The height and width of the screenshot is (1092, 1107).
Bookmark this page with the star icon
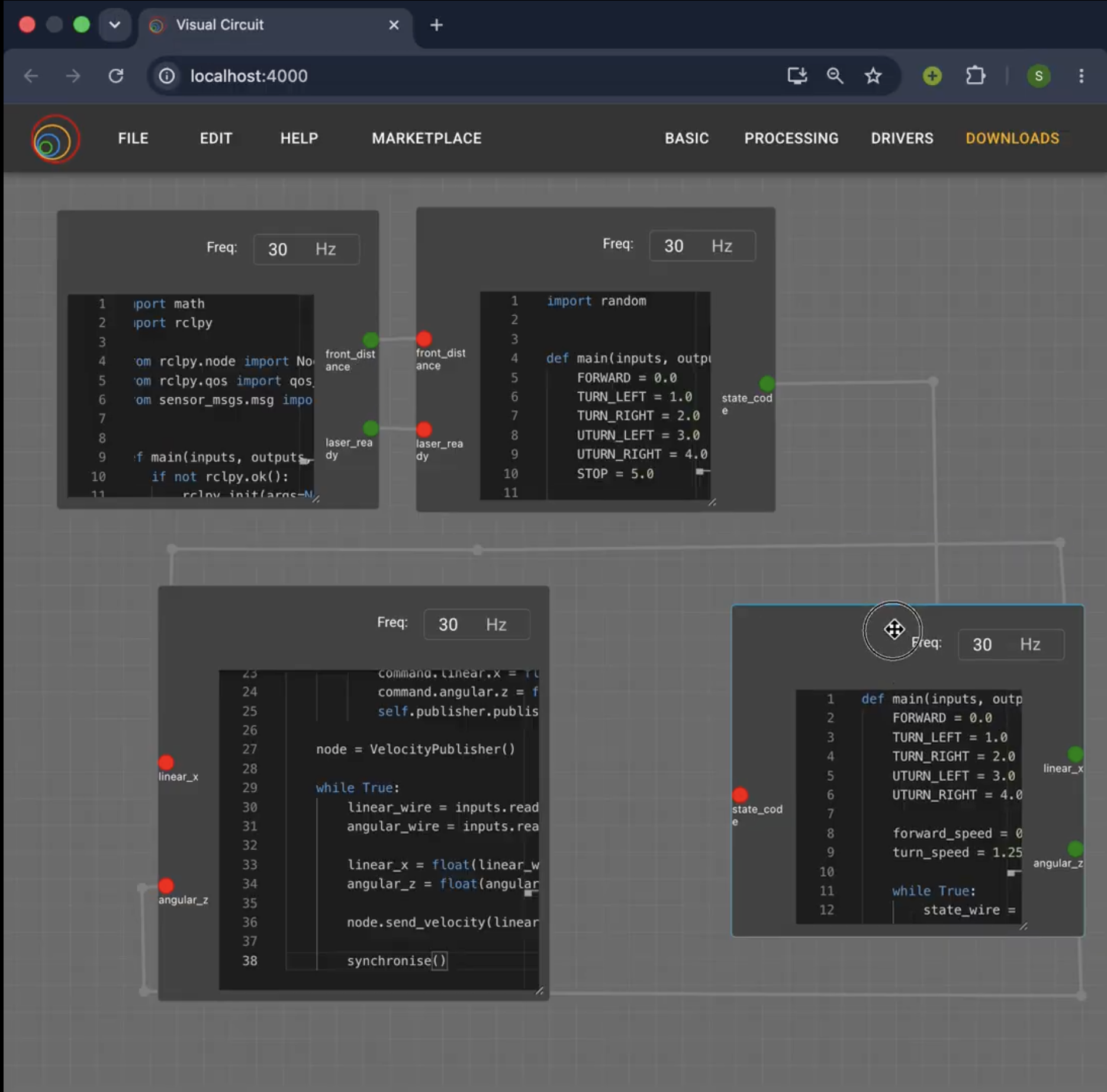[873, 76]
